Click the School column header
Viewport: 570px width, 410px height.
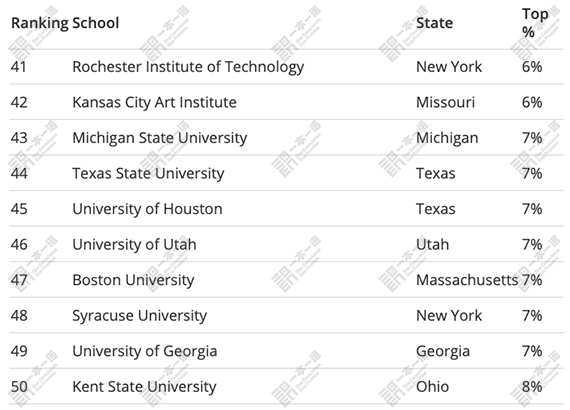point(96,23)
